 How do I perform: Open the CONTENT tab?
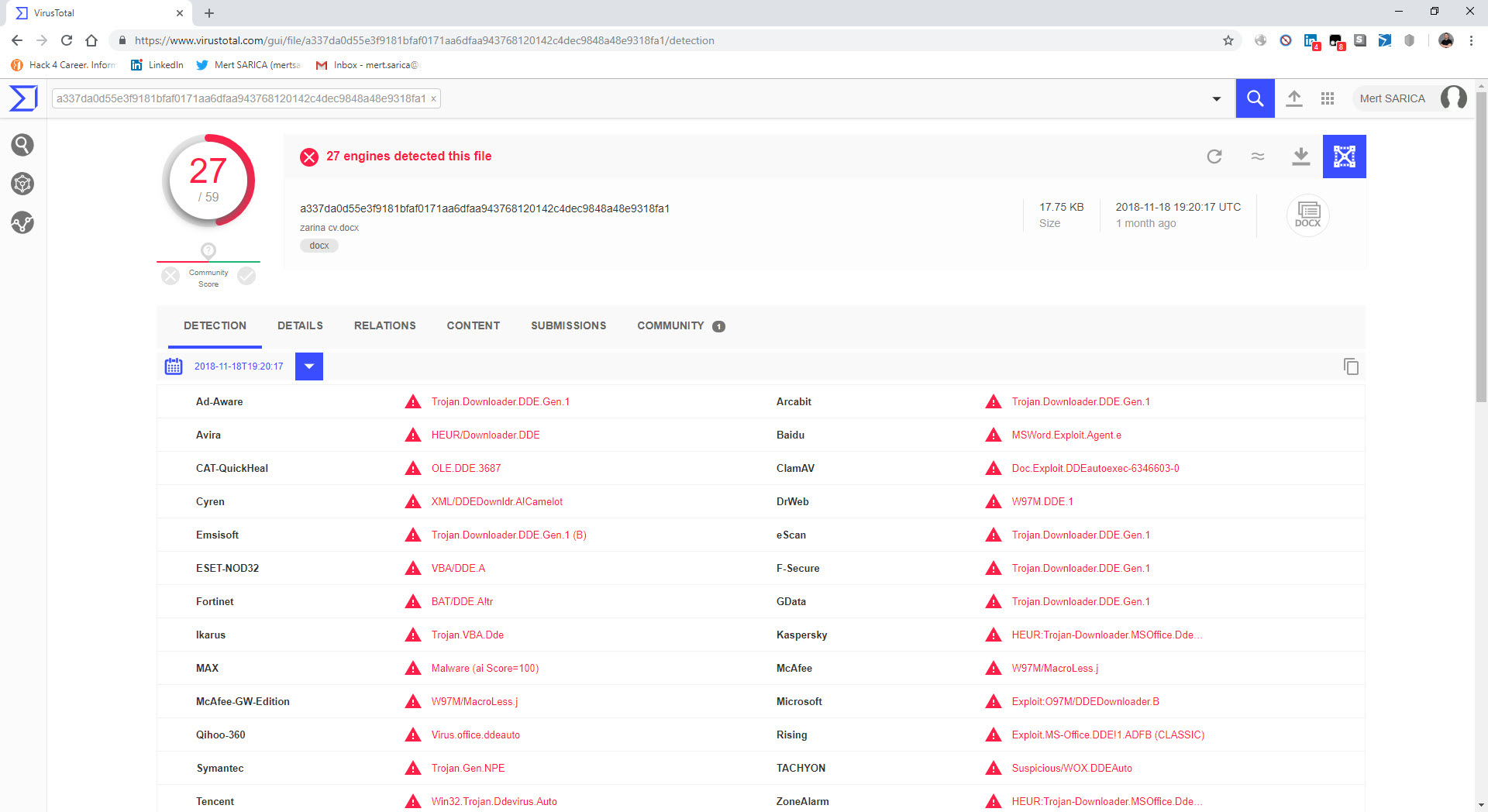[x=474, y=326]
